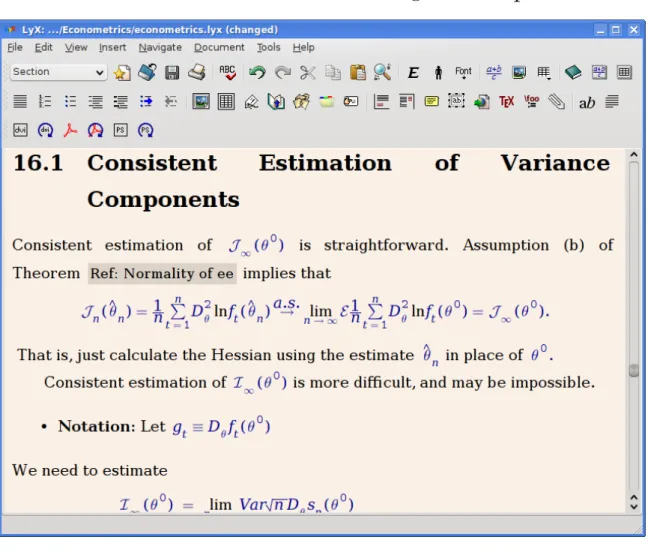Decrease nesting depth (grey arrow icon)

(x=171, y=102)
